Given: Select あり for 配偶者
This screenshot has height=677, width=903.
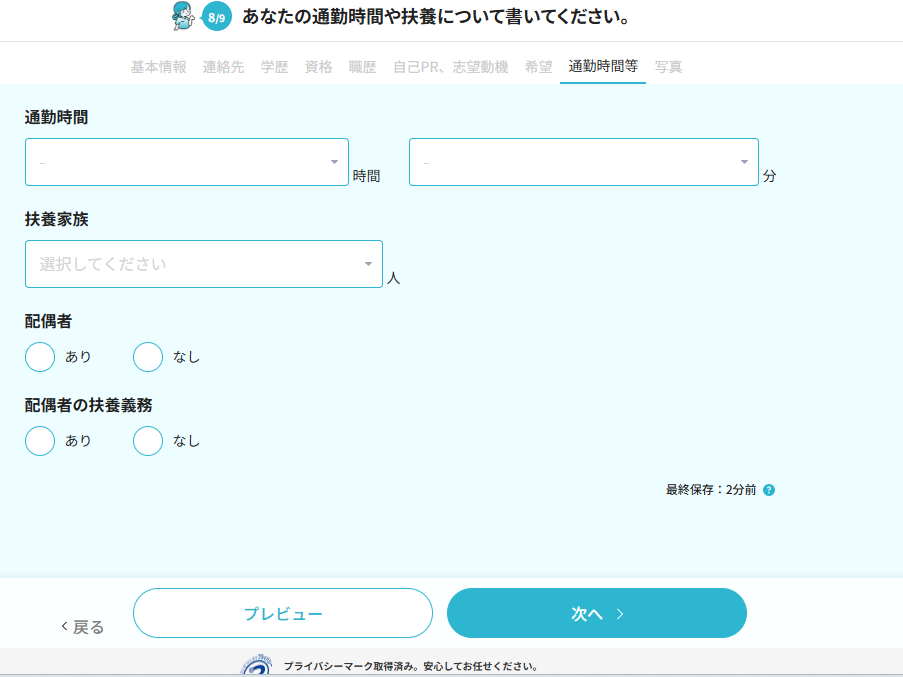Looking at the screenshot, I should (x=40, y=357).
